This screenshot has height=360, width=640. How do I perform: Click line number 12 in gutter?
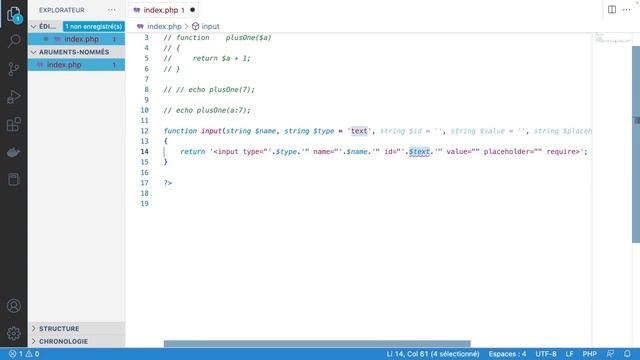(144, 131)
